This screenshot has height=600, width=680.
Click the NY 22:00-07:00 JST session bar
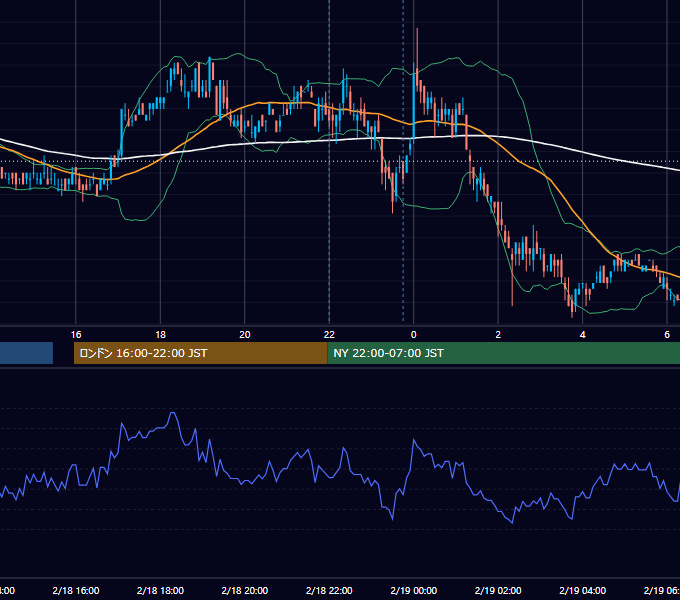[503, 353]
